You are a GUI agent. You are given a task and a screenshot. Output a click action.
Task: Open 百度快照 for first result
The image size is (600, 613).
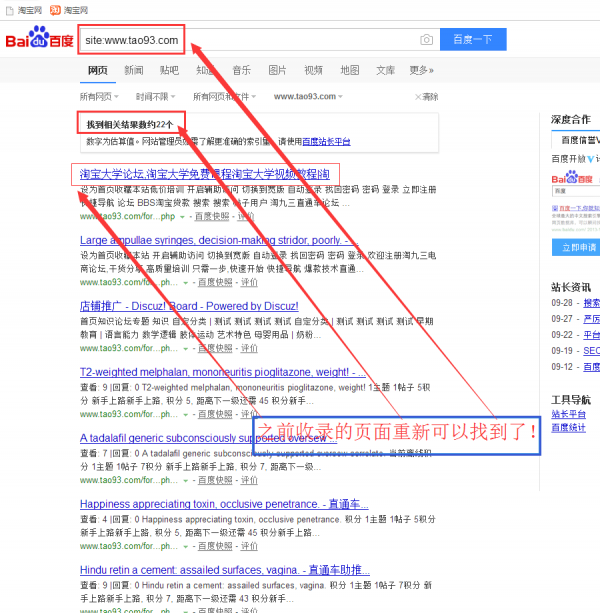tap(212, 216)
